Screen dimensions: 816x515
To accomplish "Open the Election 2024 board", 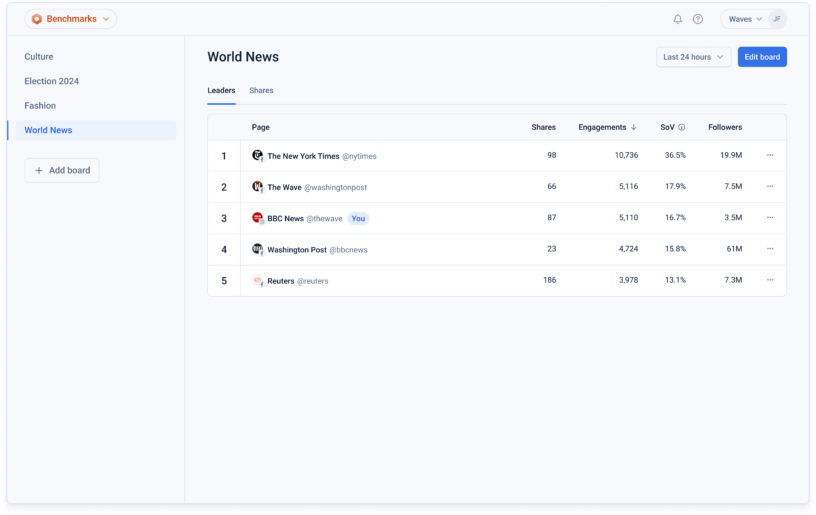I will [52, 81].
